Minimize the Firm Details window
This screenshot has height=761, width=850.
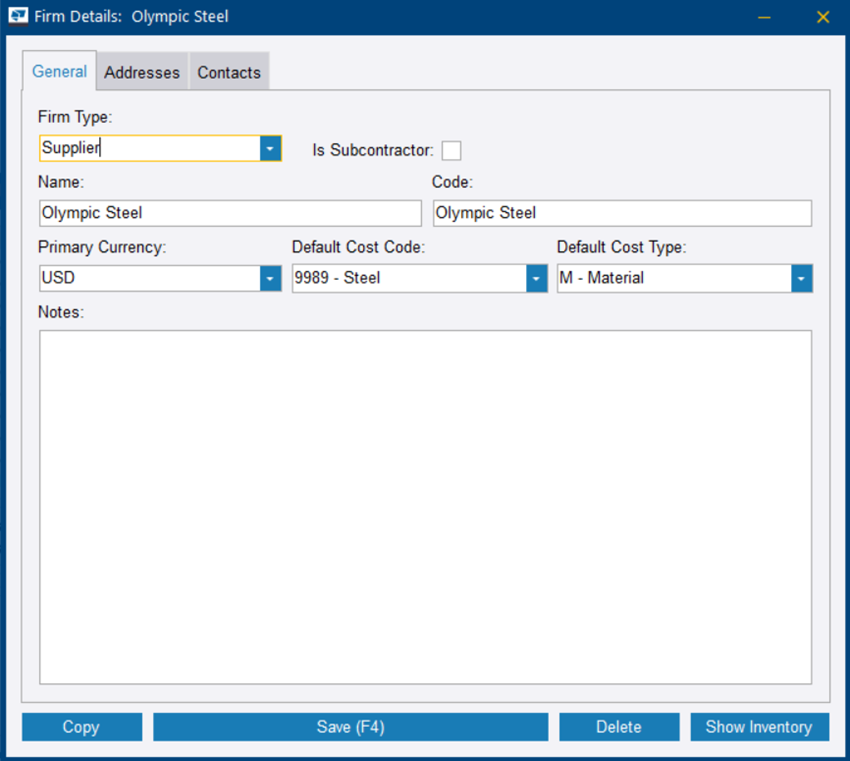[x=764, y=17]
